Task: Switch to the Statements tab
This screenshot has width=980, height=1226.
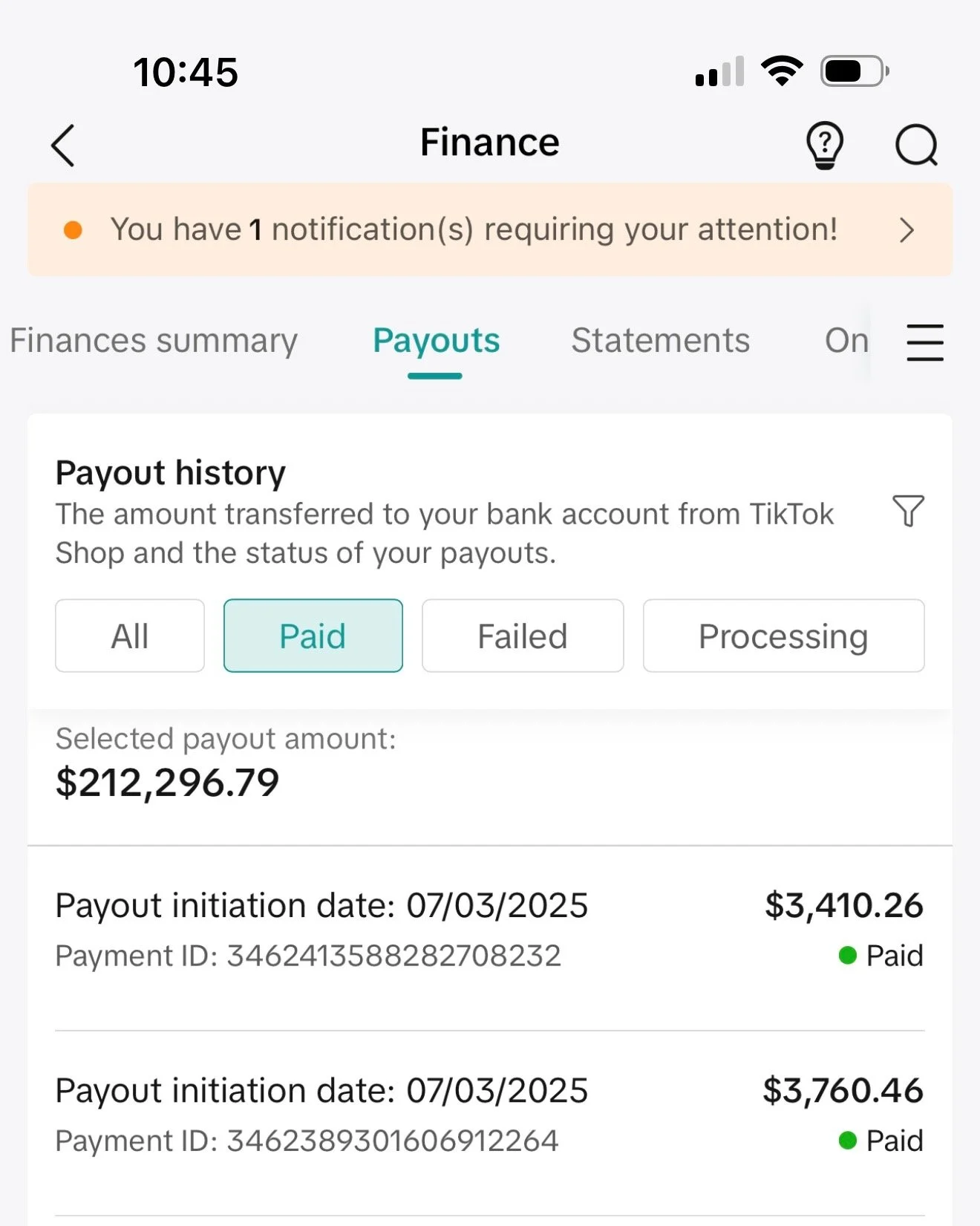Action: [x=661, y=341]
